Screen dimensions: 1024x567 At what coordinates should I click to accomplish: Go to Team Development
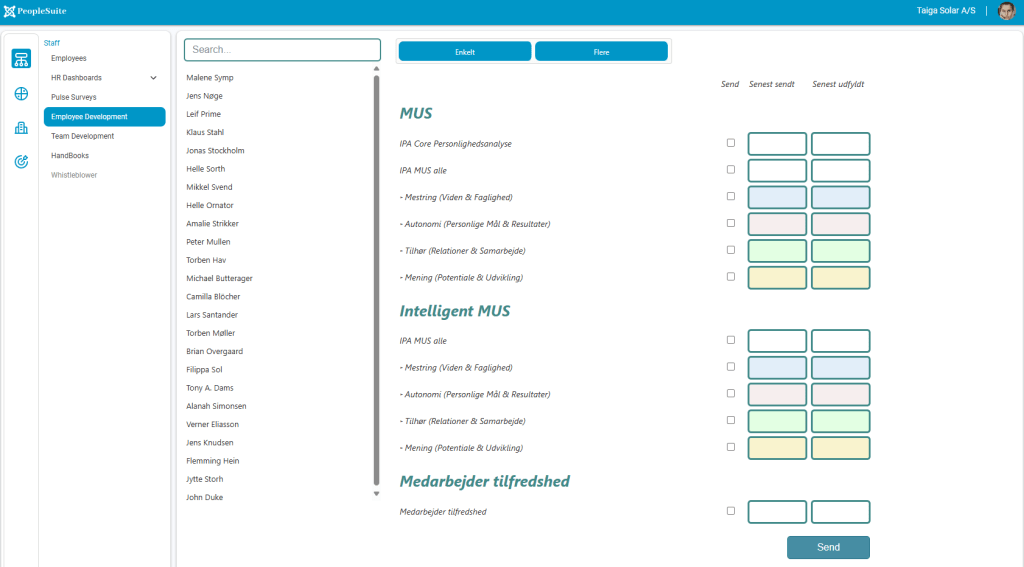point(83,136)
